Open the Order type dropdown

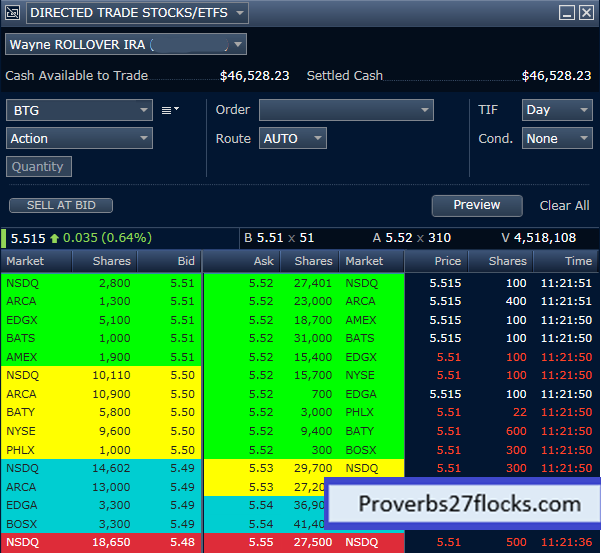click(424, 110)
